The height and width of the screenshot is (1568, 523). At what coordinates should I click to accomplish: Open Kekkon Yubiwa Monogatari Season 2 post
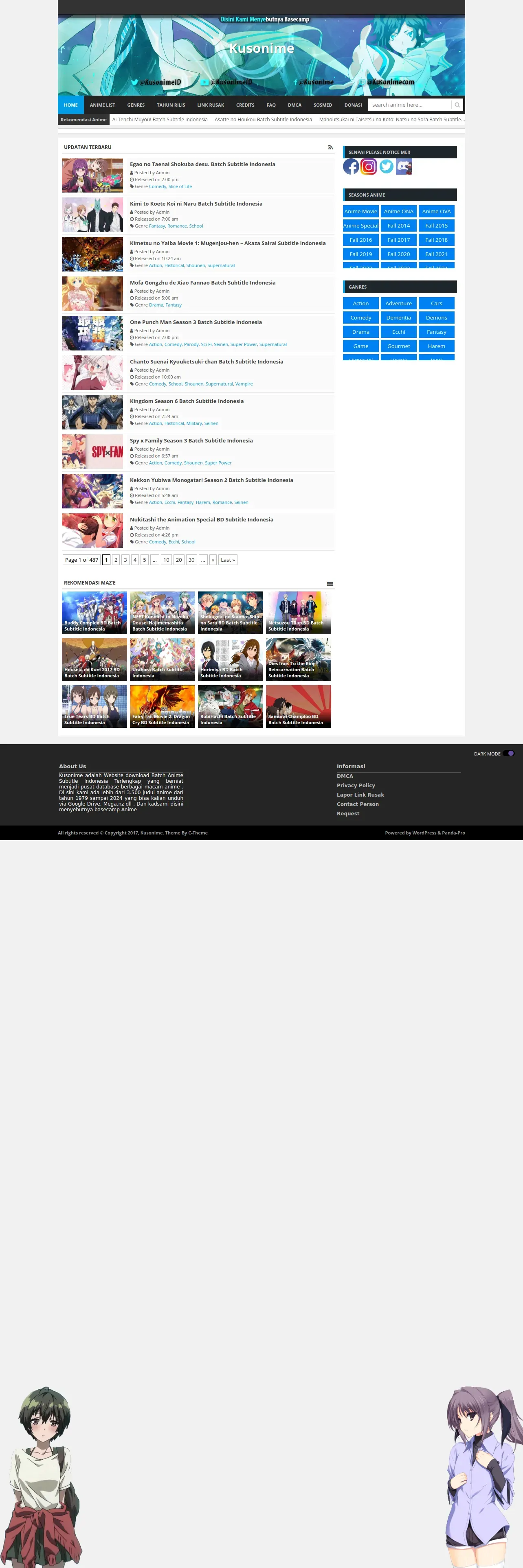pos(211,480)
